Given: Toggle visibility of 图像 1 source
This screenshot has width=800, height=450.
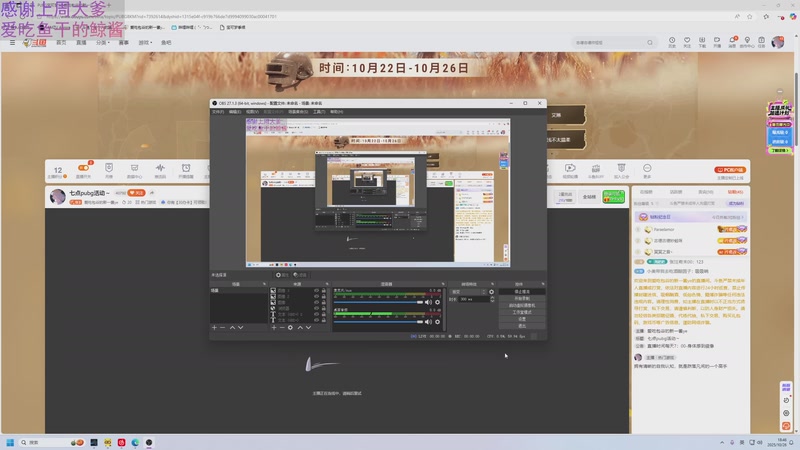Looking at the screenshot, I should pyautogui.click(x=316, y=290).
